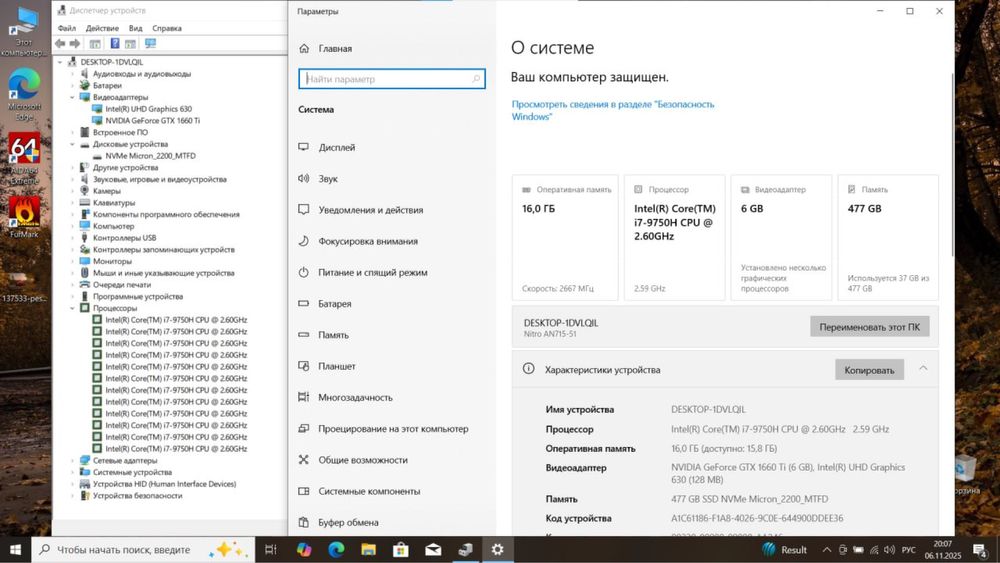This screenshot has height=563, width=1000.
Task: Click the monitor scan icon in Device Manager toolbar
Action: coord(151,44)
